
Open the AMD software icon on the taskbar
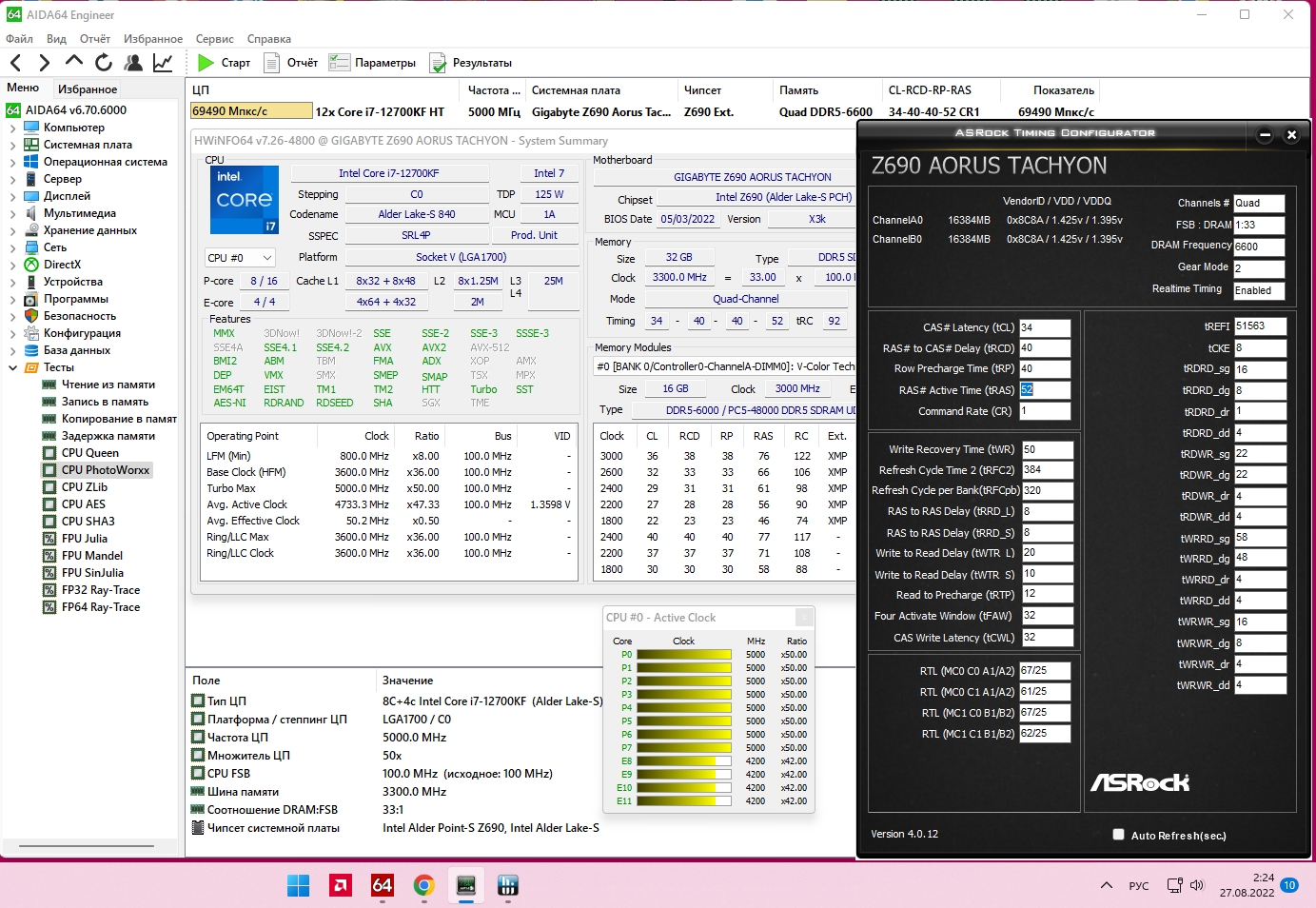coord(340,885)
